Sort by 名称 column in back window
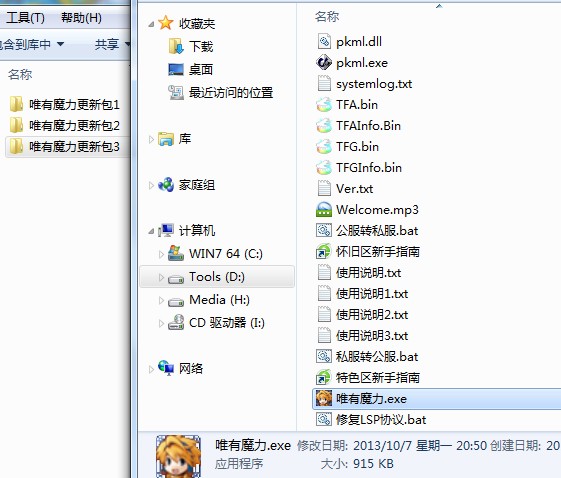Image resolution: width=561 pixels, height=478 pixels. [x=20, y=74]
